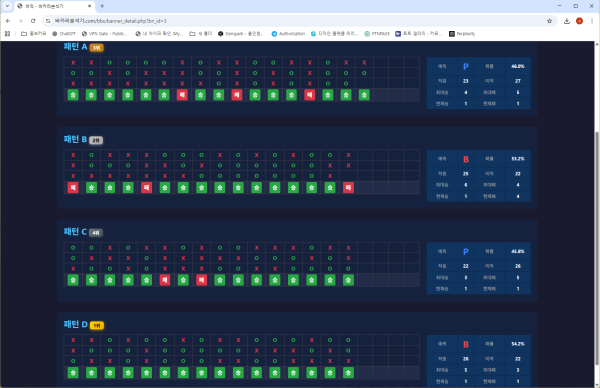Go back to previous page
The image size is (600, 388).
point(8,21)
